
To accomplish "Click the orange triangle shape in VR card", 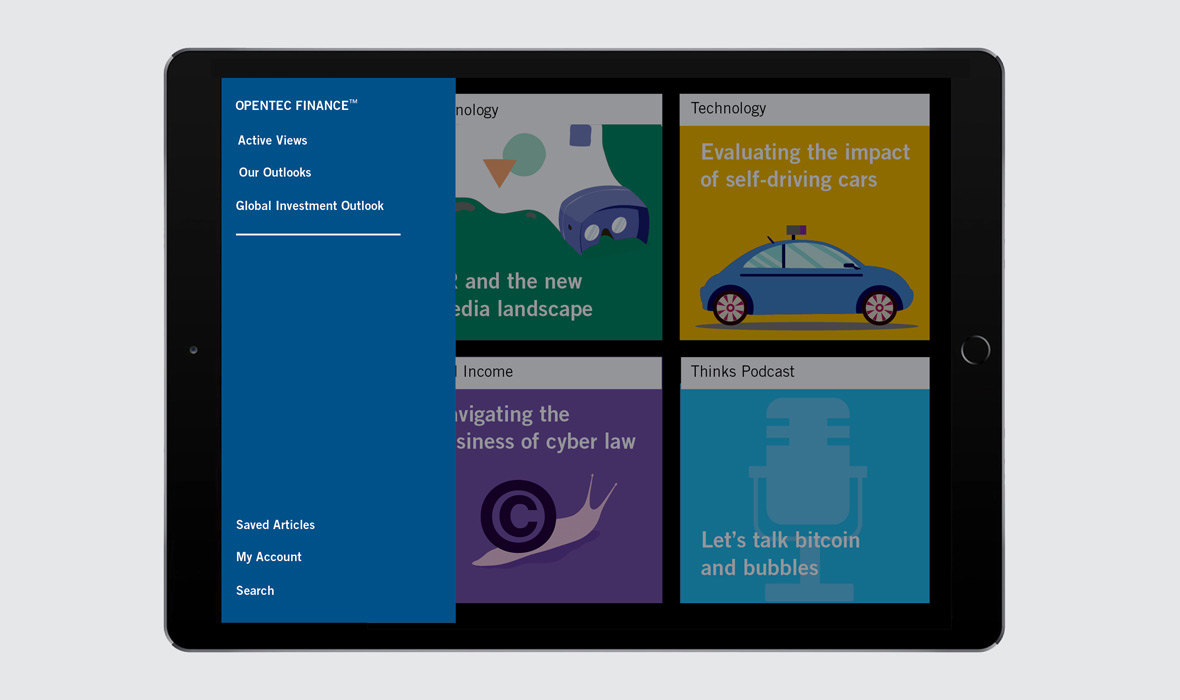I will point(498,172).
